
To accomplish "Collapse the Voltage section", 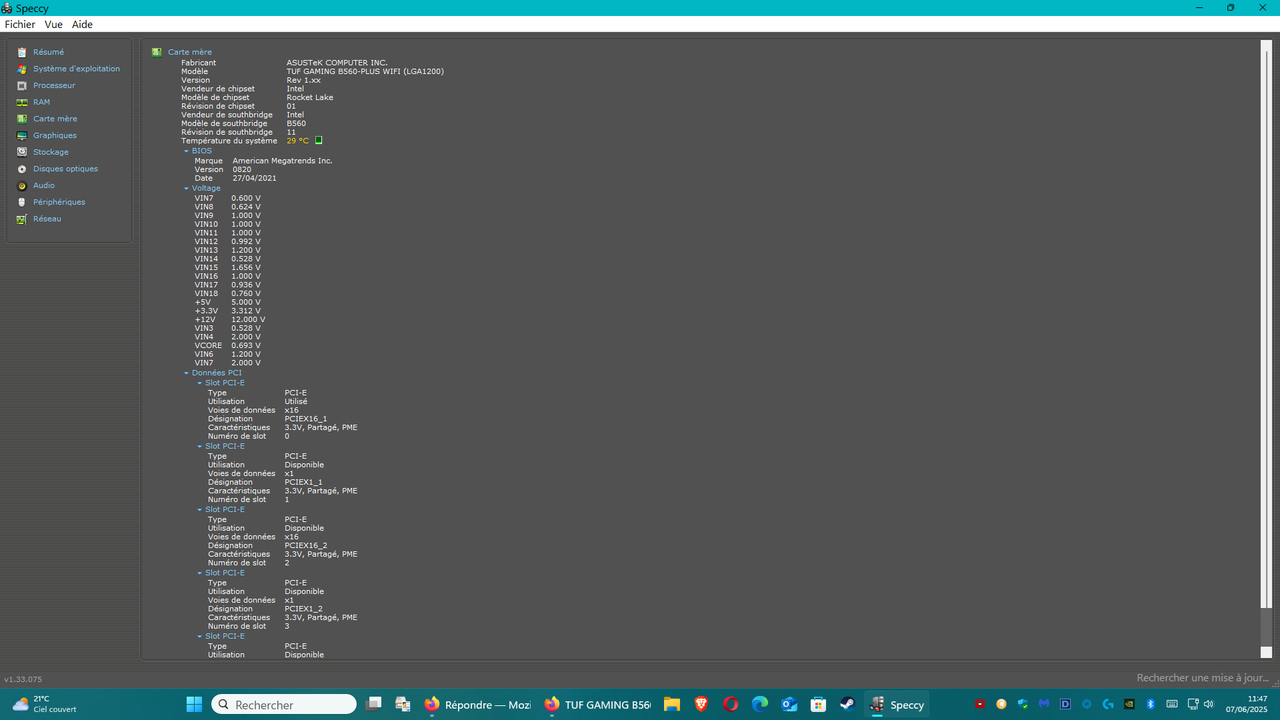I will [x=186, y=188].
